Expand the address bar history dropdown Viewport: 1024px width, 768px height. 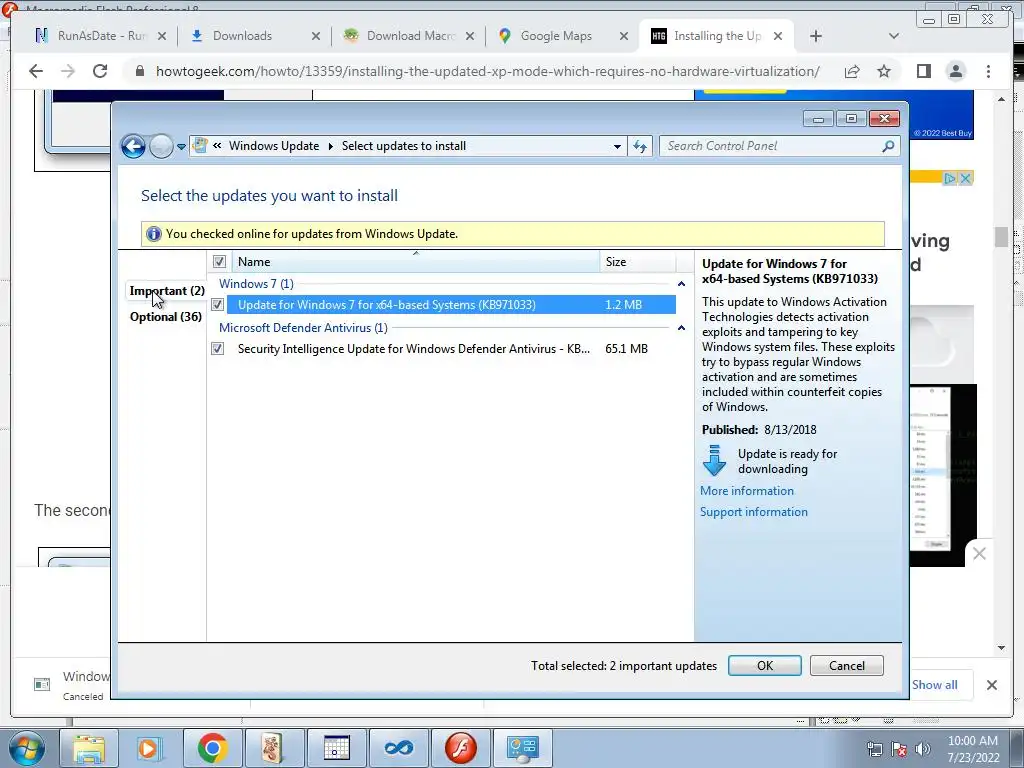coord(617,146)
